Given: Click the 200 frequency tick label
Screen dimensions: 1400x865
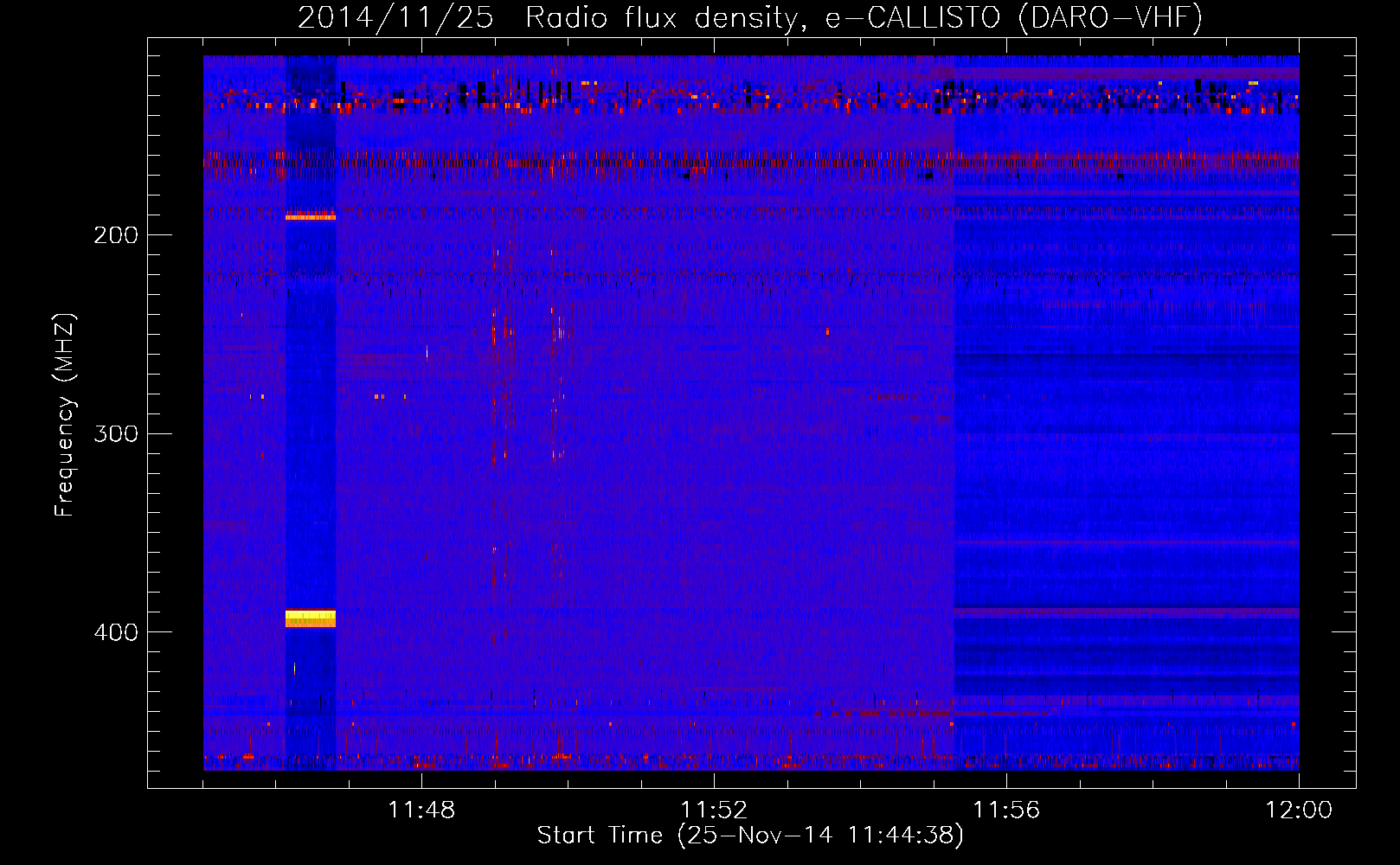Looking at the screenshot, I should tap(116, 235).
